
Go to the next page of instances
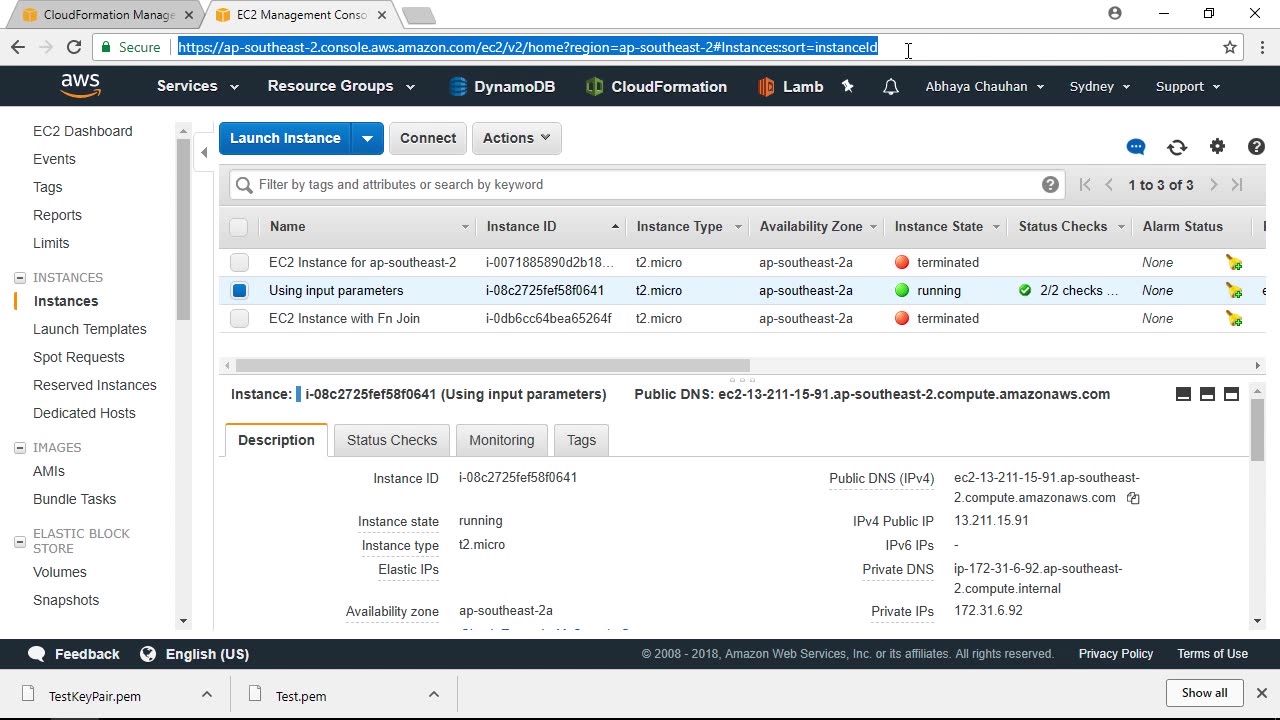tap(1213, 185)
